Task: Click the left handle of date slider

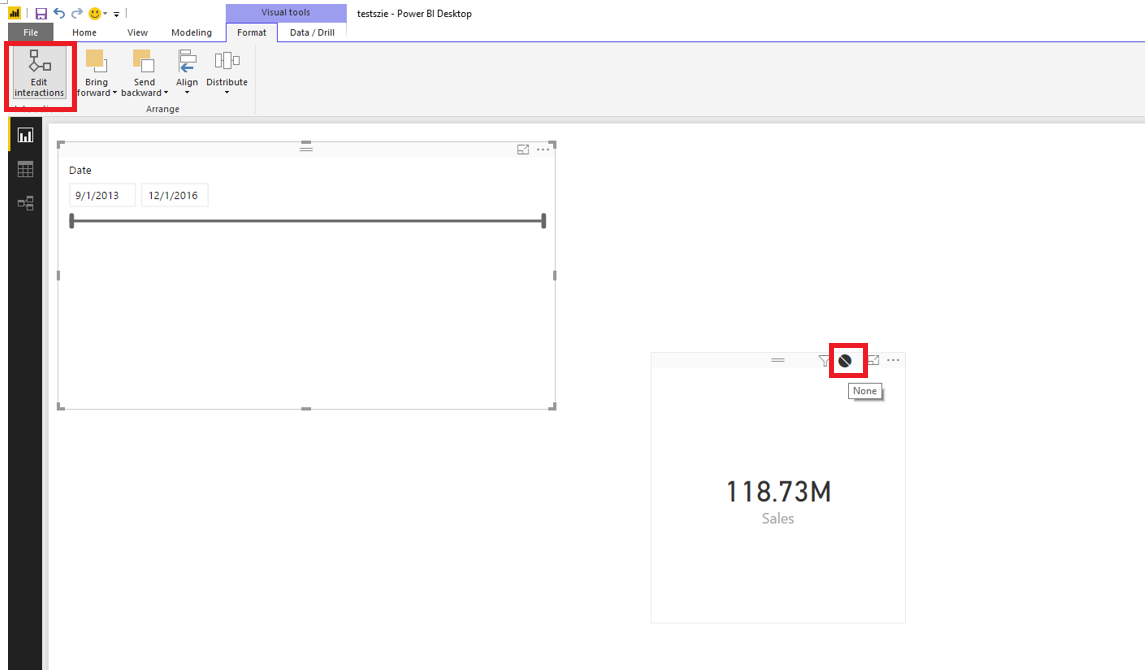Action: point(72,220)
